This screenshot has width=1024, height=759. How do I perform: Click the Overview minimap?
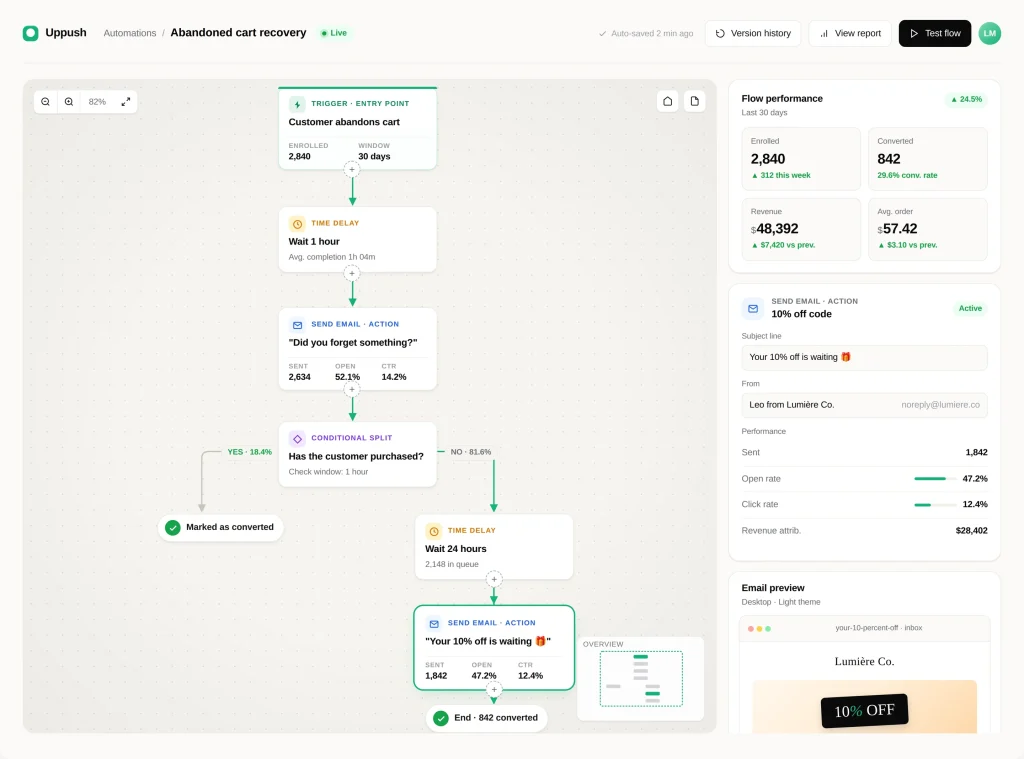(x=641, y=679)
